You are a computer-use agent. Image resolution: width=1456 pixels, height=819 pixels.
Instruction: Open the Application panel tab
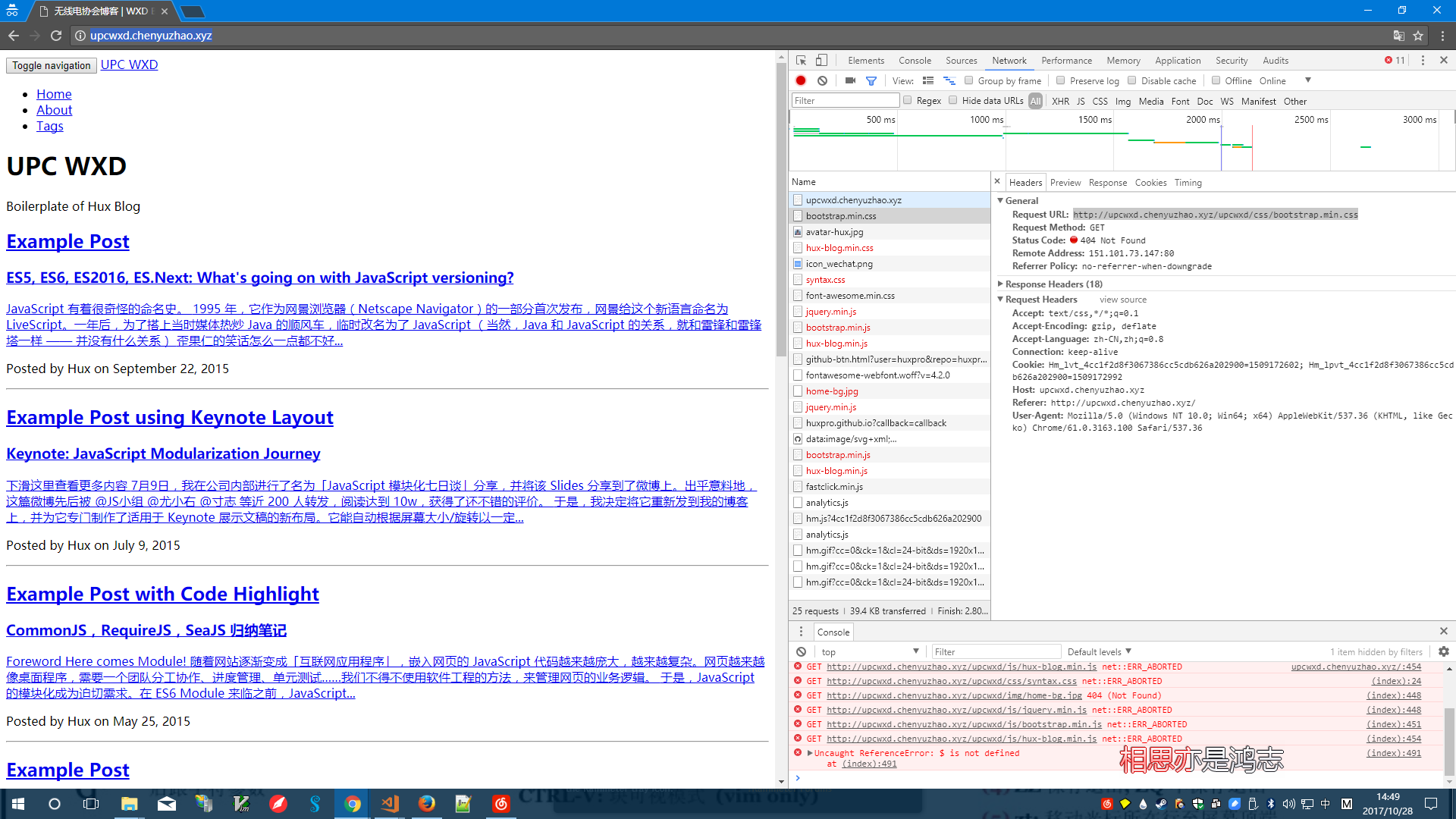[1178, 61]
